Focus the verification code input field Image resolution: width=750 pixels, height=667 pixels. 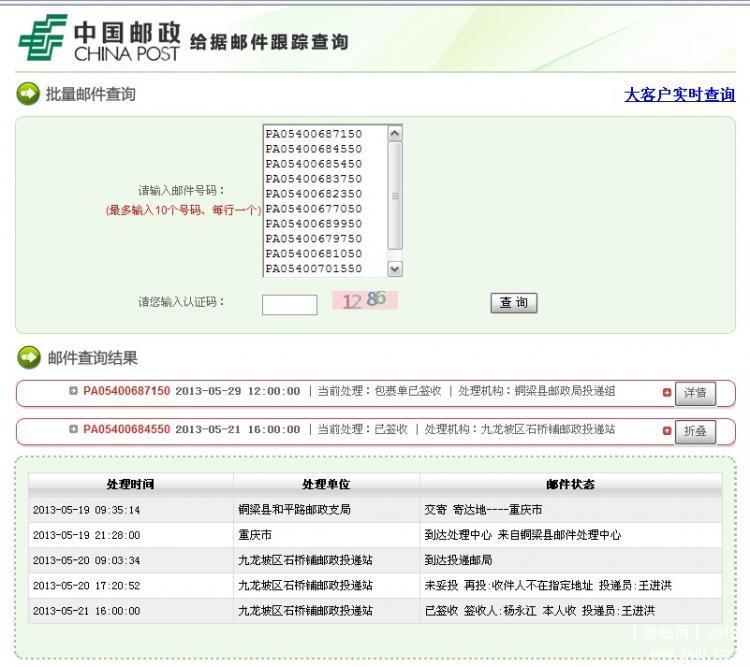coord(289,304)
